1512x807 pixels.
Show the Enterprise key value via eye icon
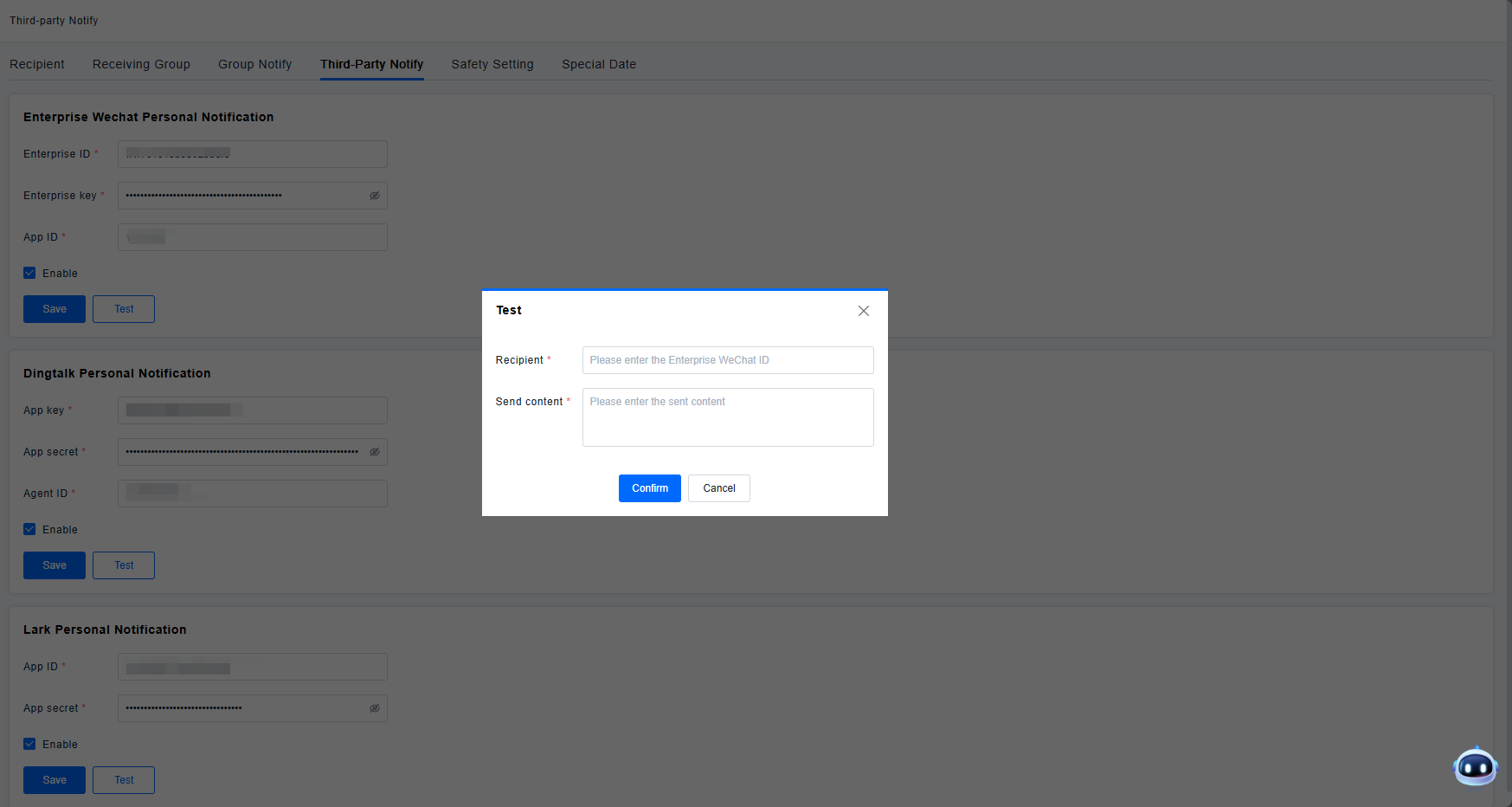coord(375,196)
